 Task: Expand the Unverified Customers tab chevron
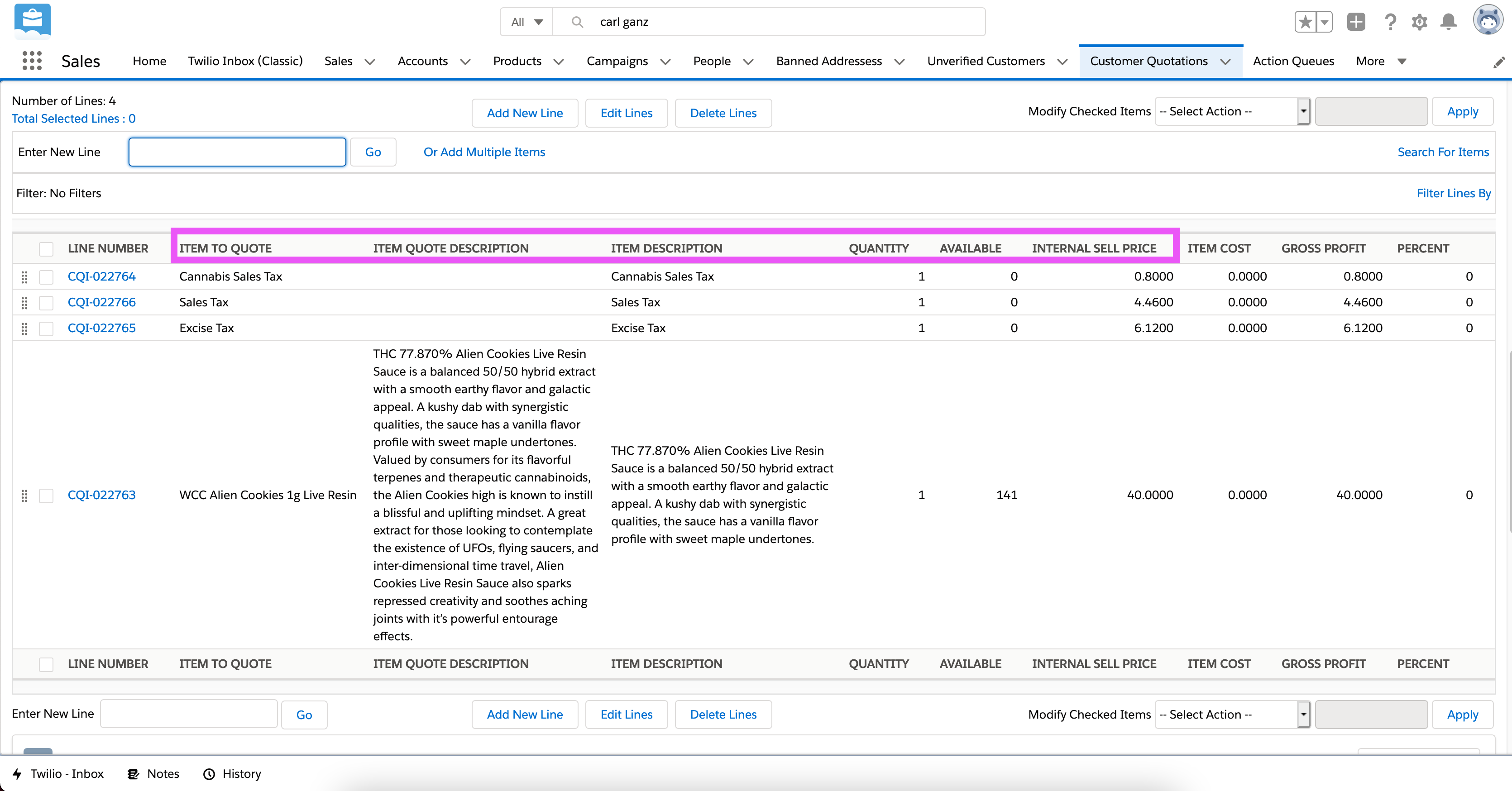1062,62
